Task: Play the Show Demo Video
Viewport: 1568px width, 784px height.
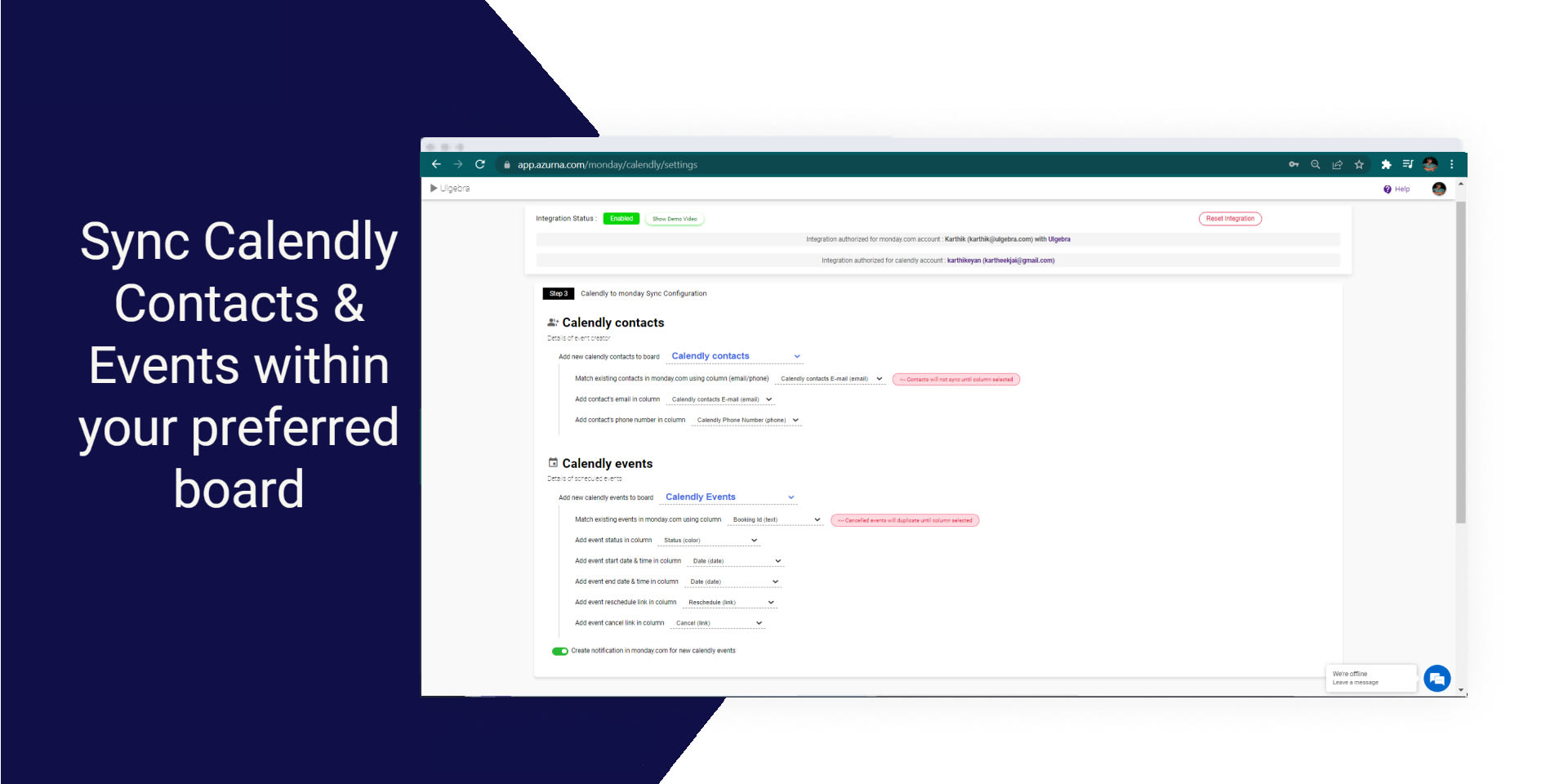Action: 675,219
